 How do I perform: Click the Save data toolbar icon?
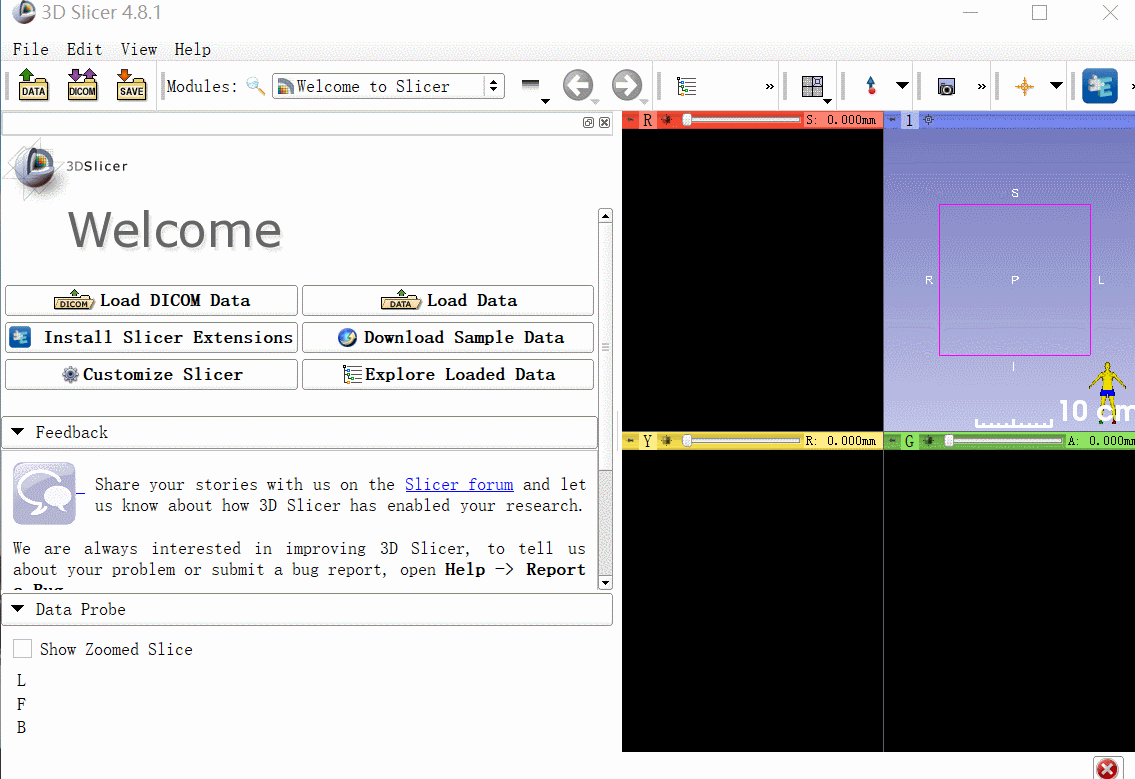point(131,86)
